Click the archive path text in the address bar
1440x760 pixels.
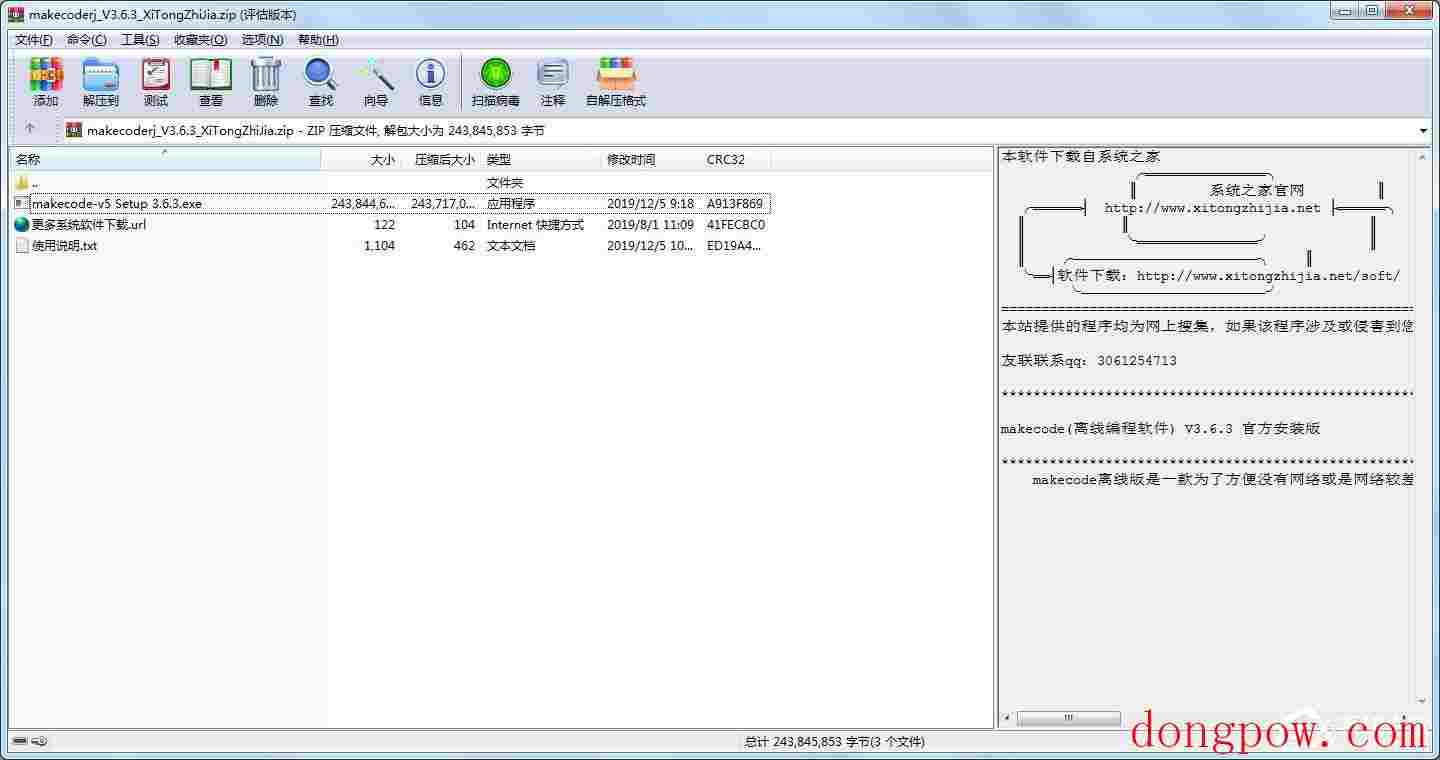click(316, 130)
